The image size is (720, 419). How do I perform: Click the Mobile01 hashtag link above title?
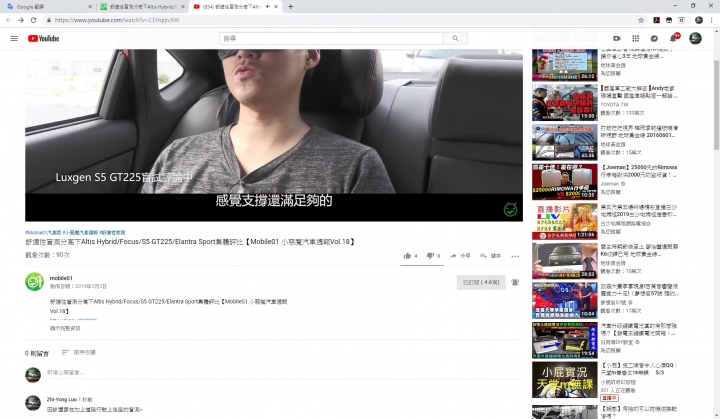coord(43,232)
